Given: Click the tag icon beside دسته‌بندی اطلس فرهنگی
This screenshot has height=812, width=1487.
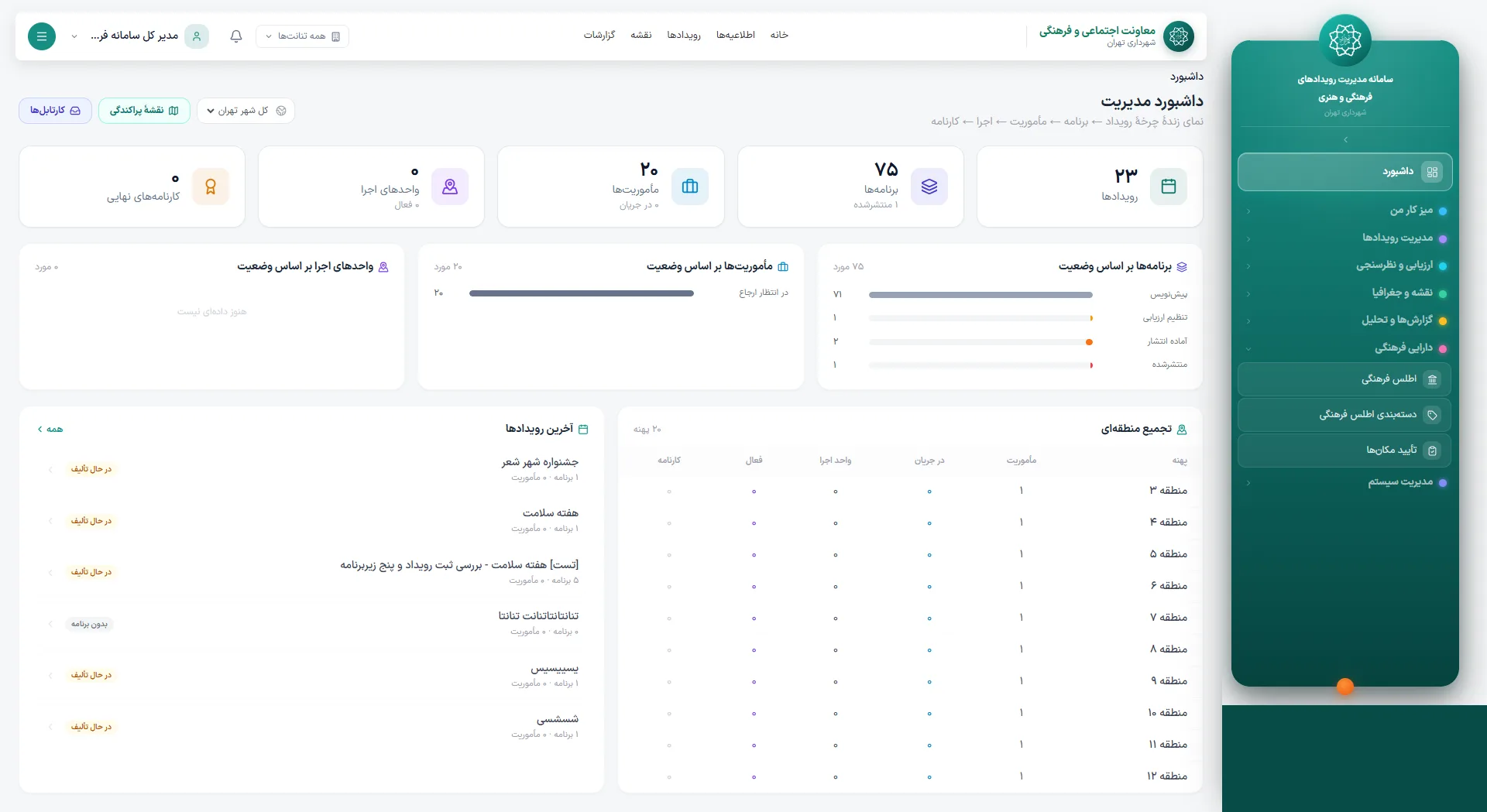Looking at the screenshot, I should click(x=1433, y=415).
